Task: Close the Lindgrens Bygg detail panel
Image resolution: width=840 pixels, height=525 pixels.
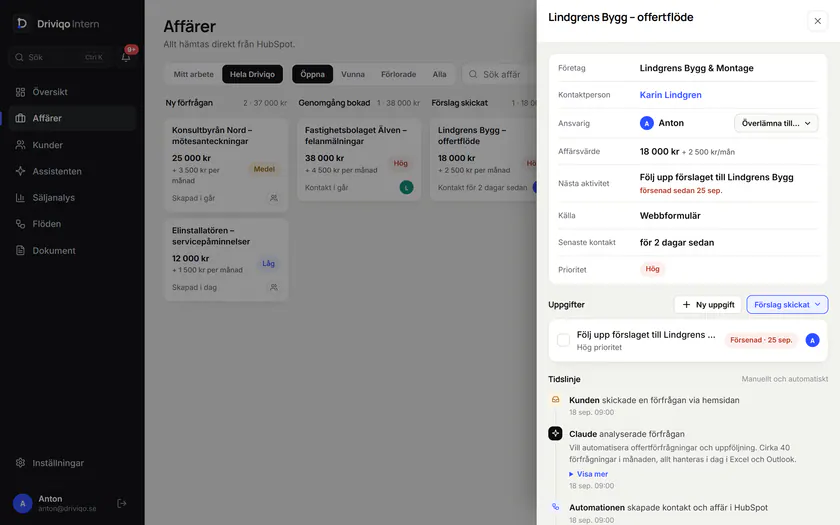Action: [x=818, y=21]
